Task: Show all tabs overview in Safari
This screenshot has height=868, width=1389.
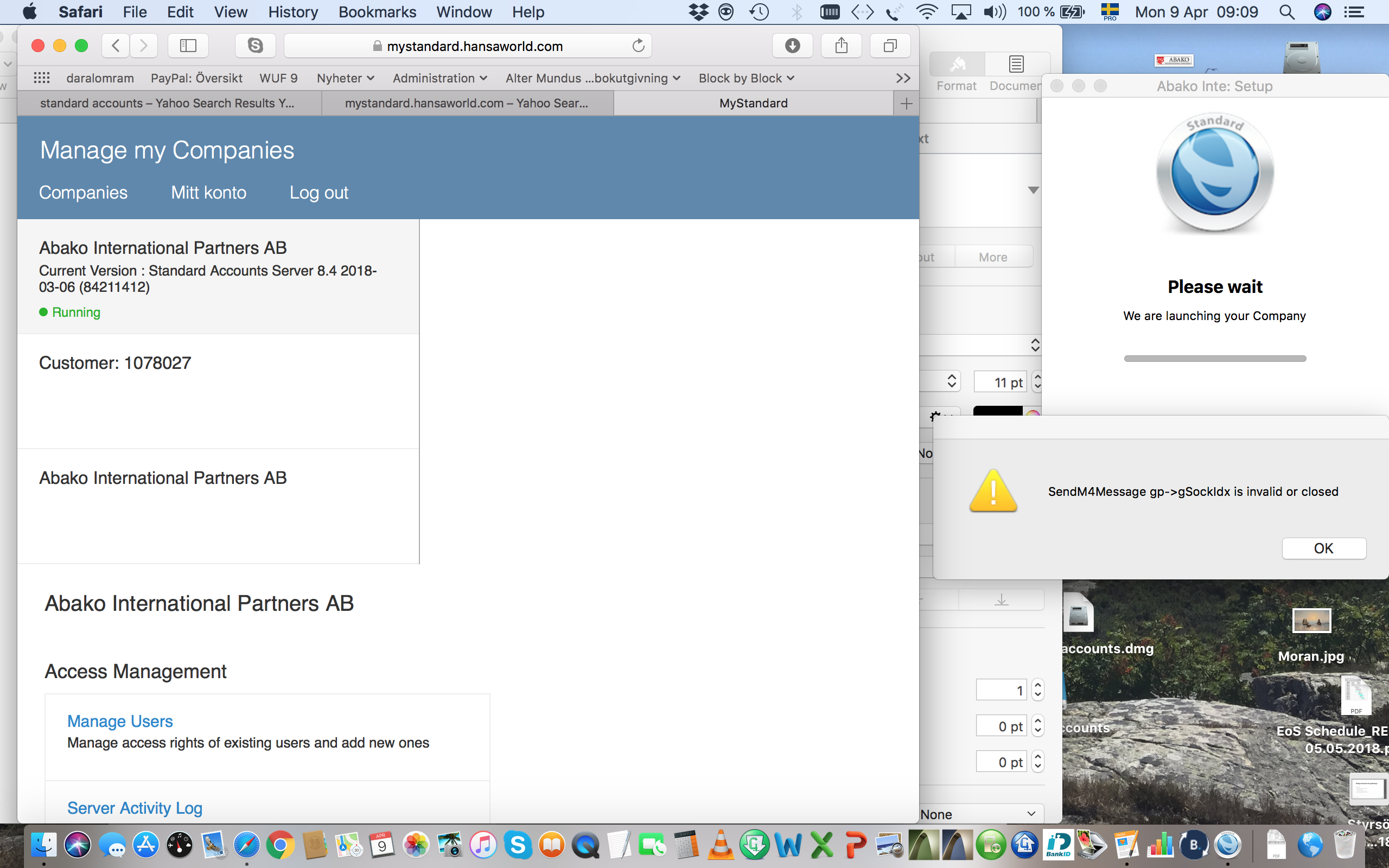Action: point(890,46)
